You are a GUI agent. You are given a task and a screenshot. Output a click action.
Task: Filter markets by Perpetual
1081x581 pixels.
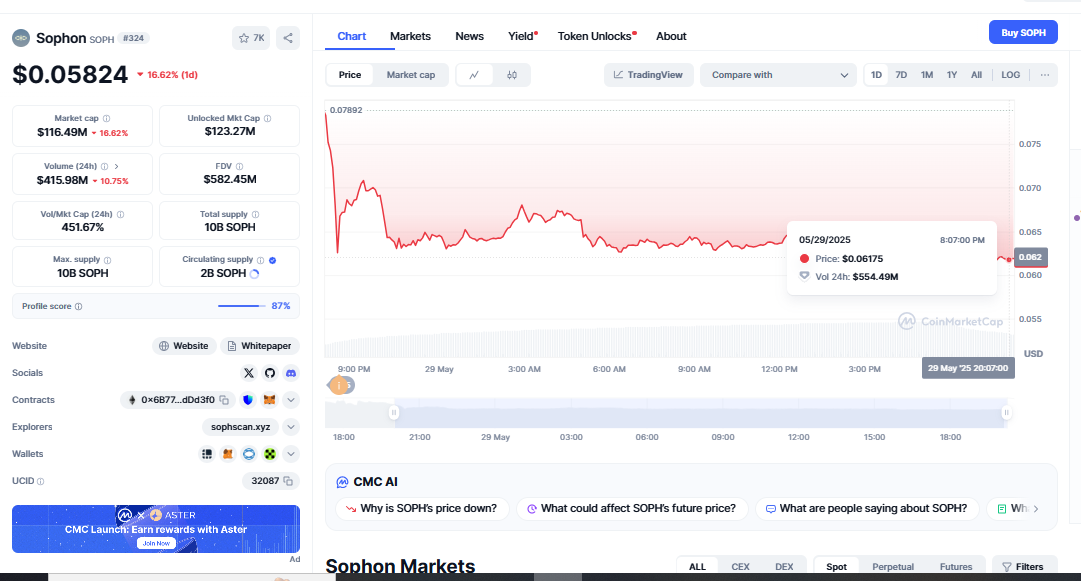pyautogui.click(x=893, y=567)
